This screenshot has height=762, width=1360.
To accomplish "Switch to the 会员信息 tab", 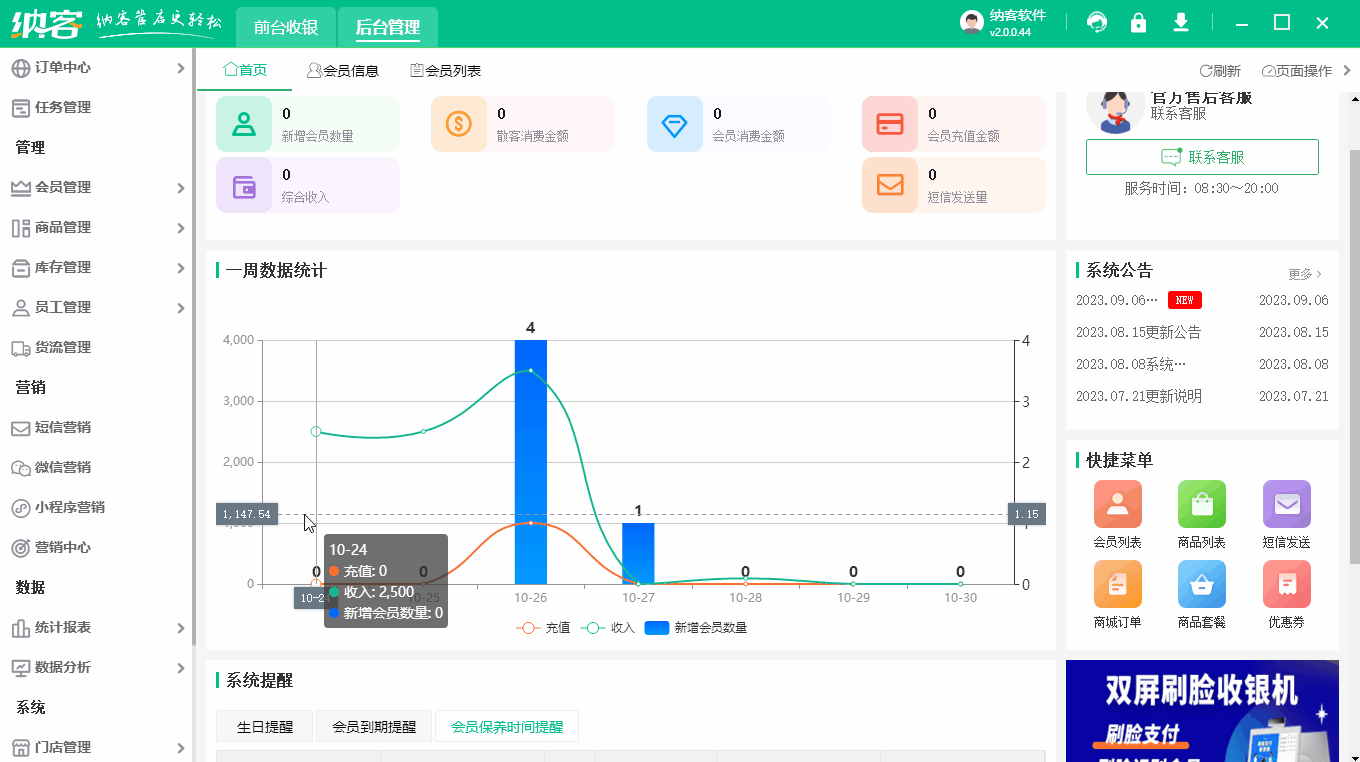I will pyautogui.click(x=343, y=70).
